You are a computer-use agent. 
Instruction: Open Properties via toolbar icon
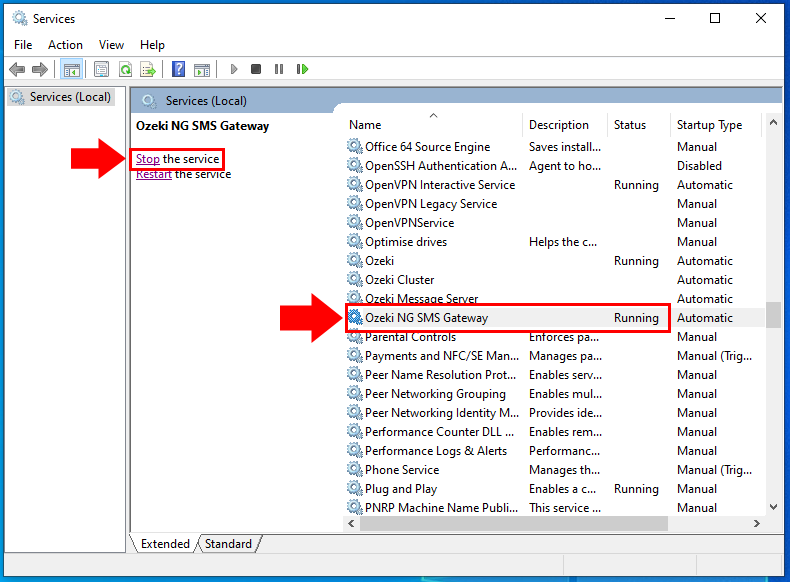101,69
